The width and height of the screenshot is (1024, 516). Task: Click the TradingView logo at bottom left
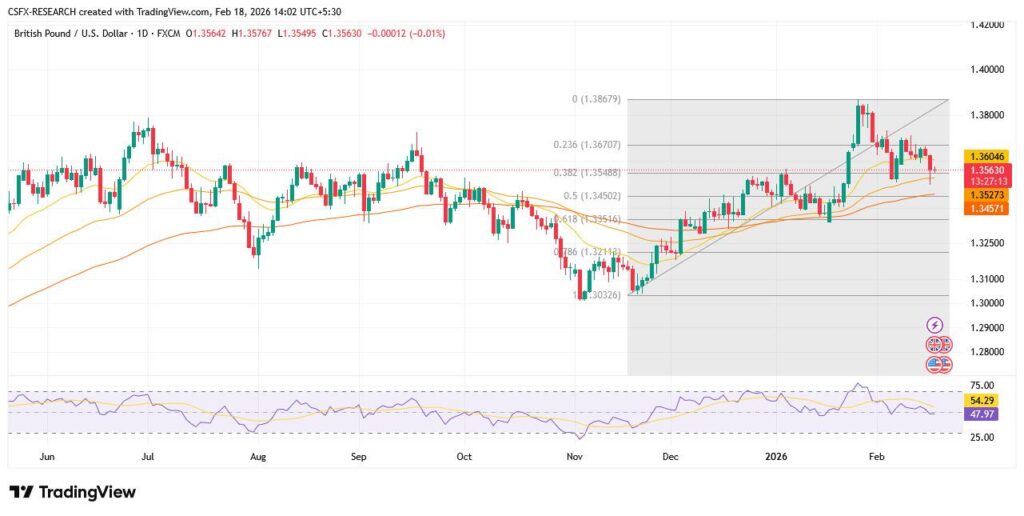(x=72, y=492)
